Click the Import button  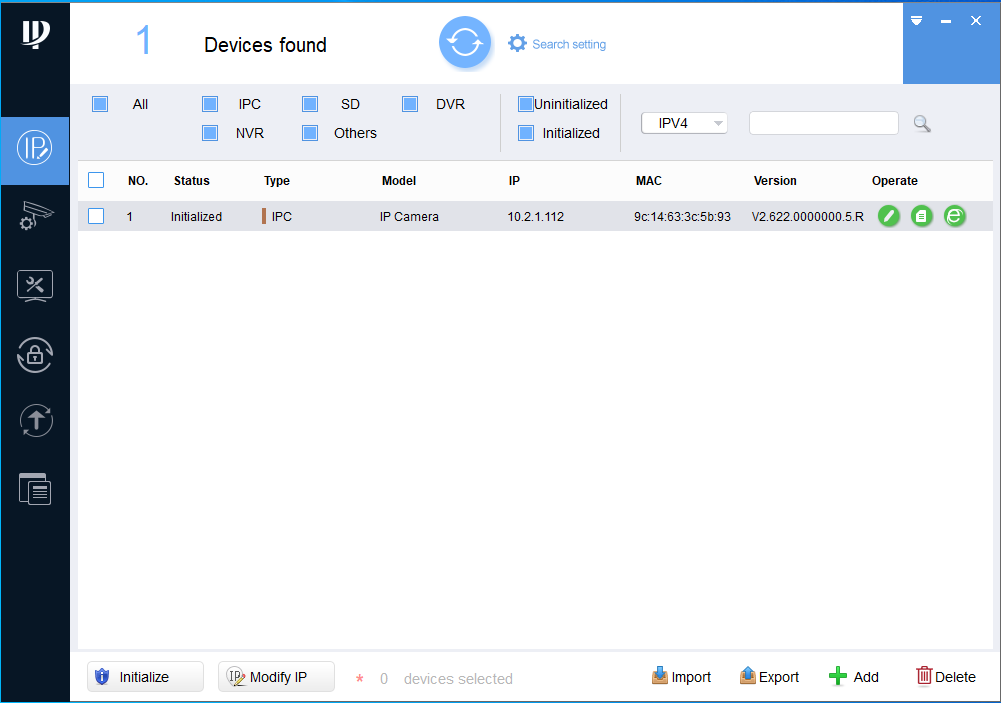point(681,677)
